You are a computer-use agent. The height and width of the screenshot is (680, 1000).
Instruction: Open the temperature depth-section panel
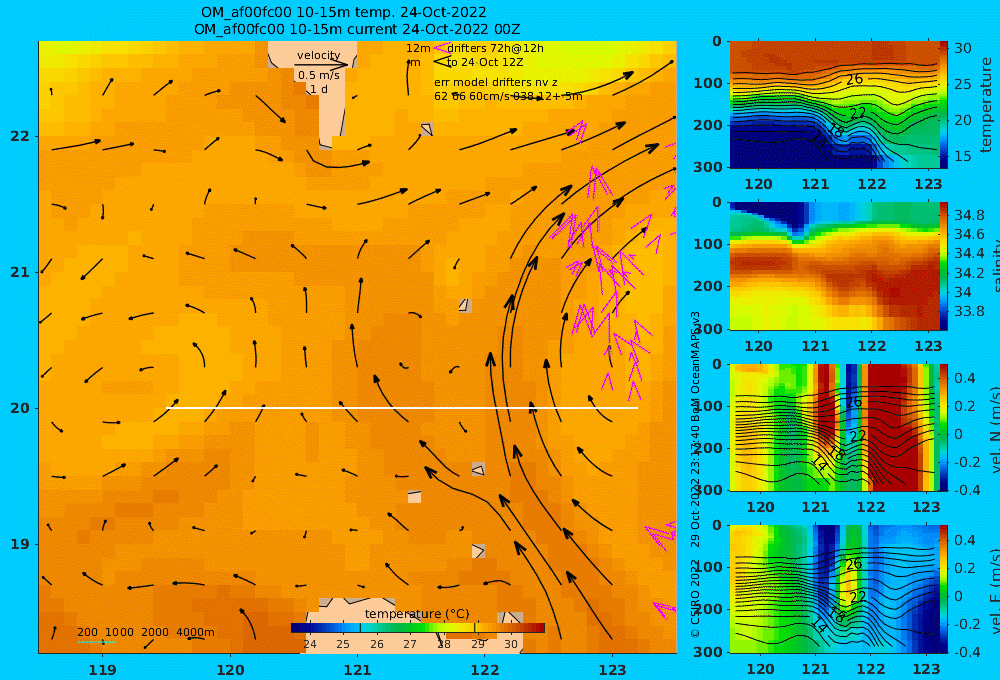[x=834, y=105]
